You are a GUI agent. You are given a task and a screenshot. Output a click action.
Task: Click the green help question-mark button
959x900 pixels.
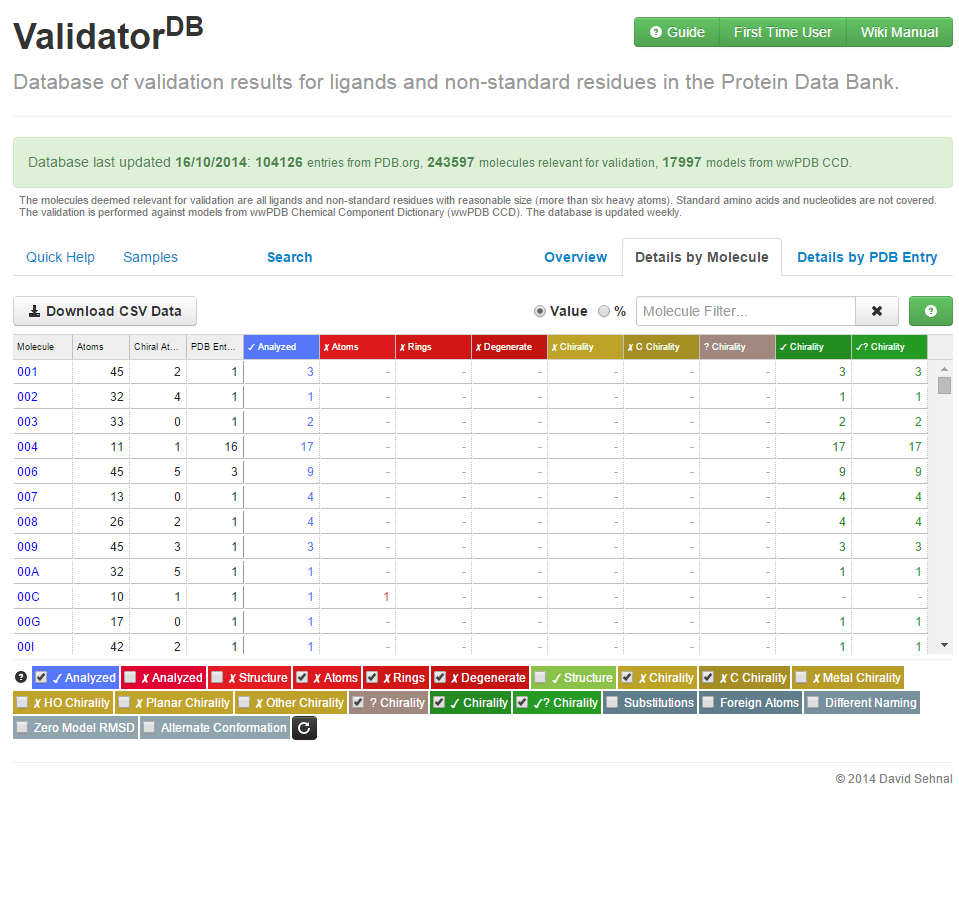click(930, 311)
